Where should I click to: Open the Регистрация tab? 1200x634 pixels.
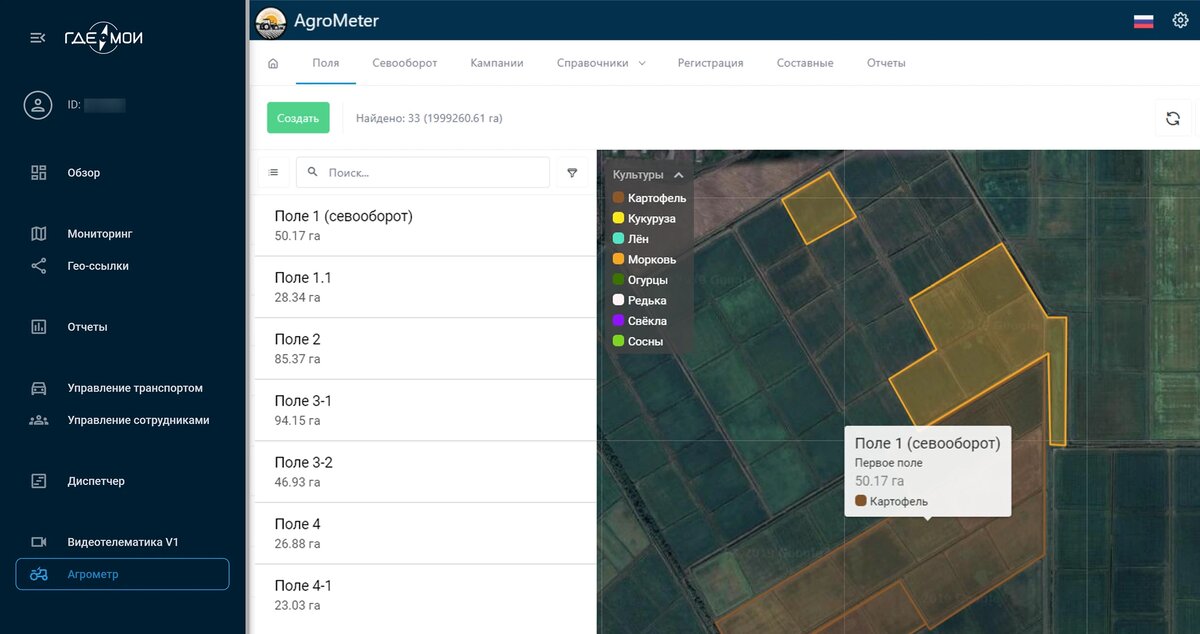pyautogui.click(x=710, y=63)
